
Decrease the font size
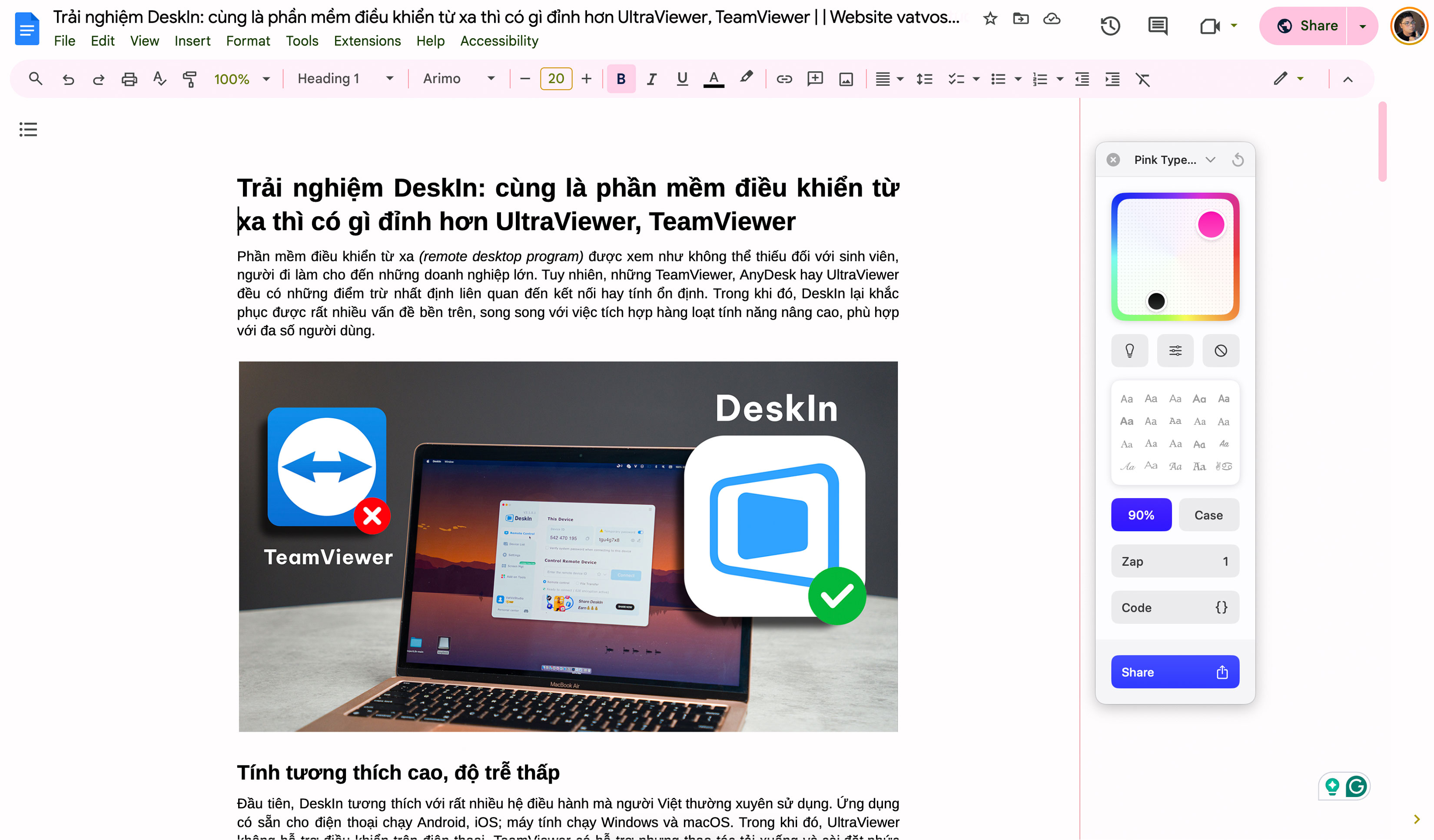[525, 79]
